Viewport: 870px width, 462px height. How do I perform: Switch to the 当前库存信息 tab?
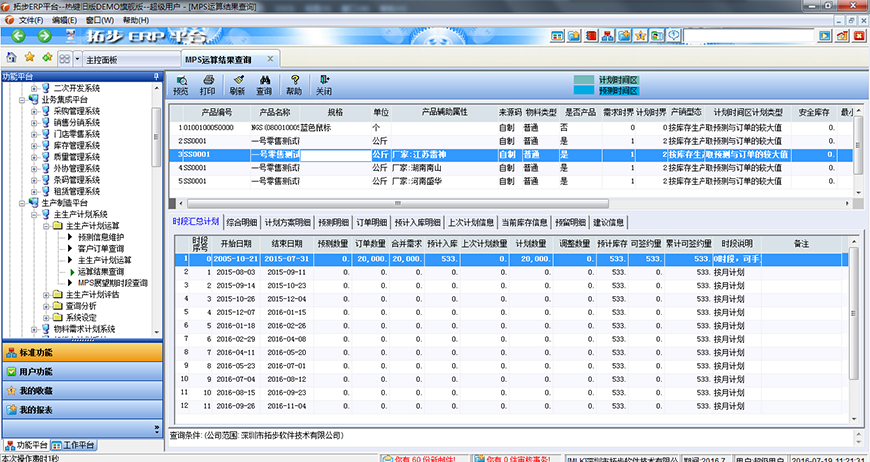click(x=522, y=222)
